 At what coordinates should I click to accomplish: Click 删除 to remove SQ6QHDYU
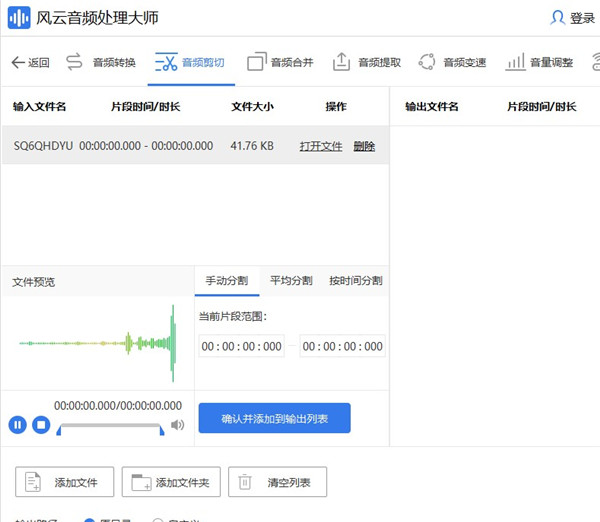[x=364, y=146]
